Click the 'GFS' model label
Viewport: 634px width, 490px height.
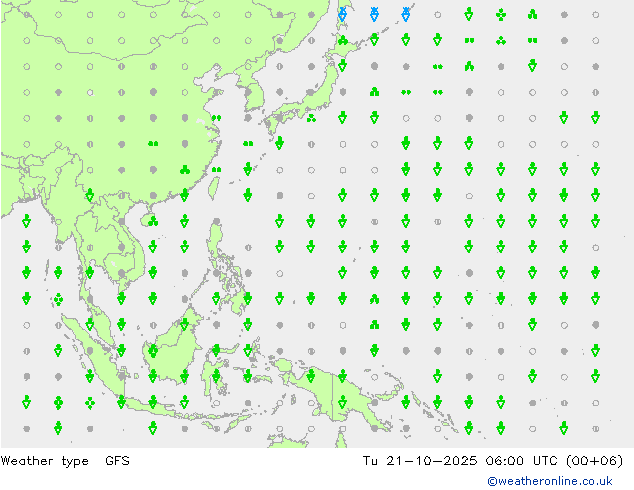pyautogui.click(x=117, y=461)
